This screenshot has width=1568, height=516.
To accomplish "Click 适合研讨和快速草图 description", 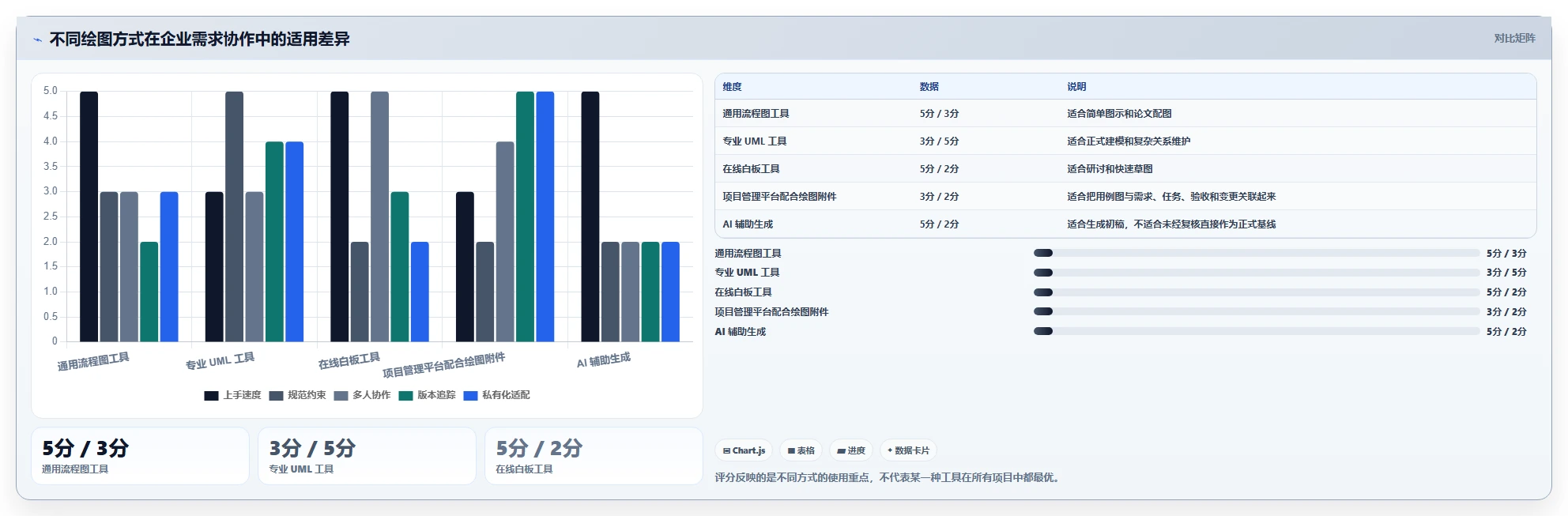I will 1110,169.
